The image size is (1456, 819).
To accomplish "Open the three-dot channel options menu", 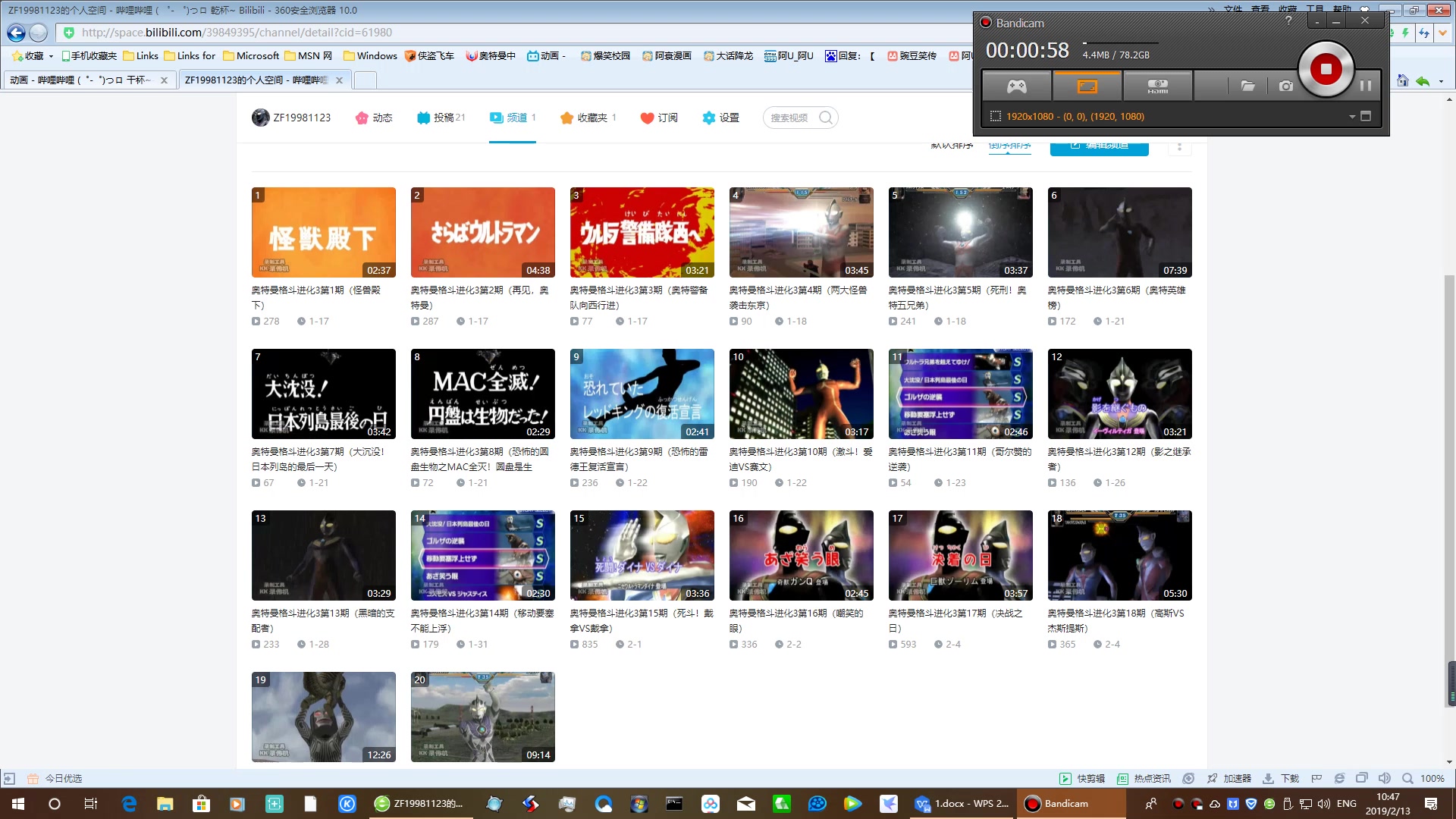I will click(x=1179, y=146).
